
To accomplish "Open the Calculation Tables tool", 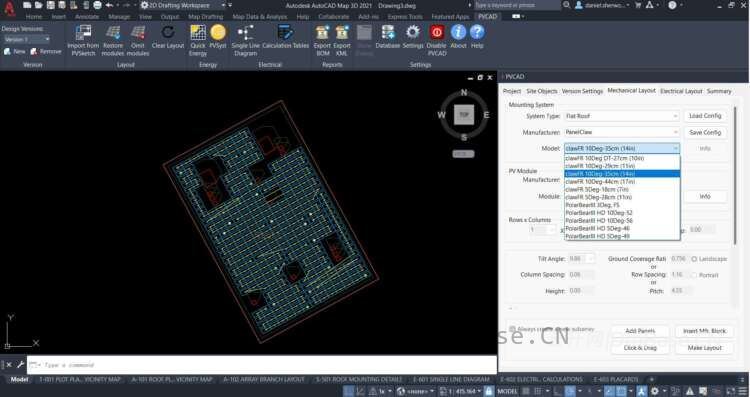I will tap(286, 37).
